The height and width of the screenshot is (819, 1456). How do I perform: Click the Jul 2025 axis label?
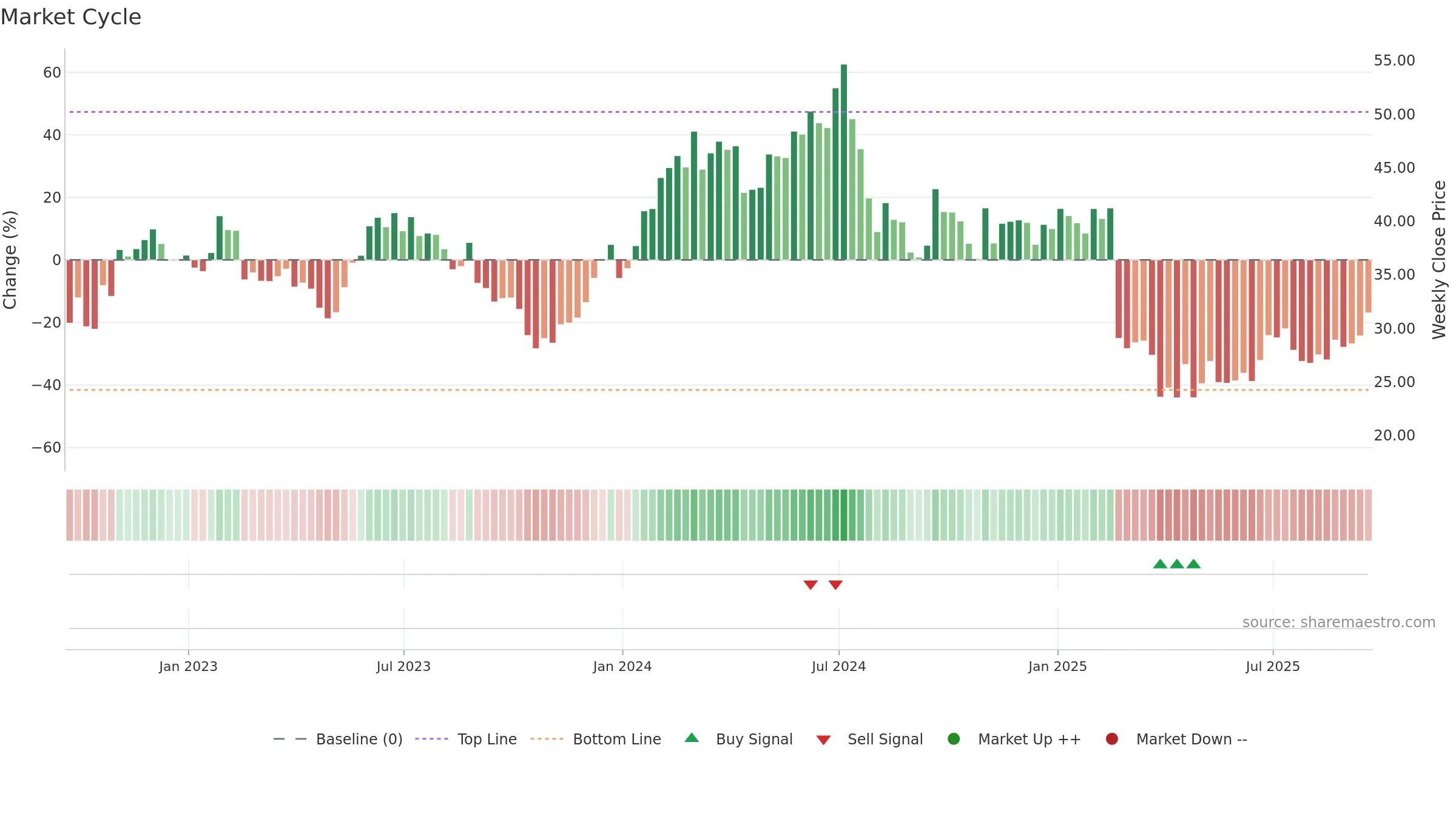1273,666
